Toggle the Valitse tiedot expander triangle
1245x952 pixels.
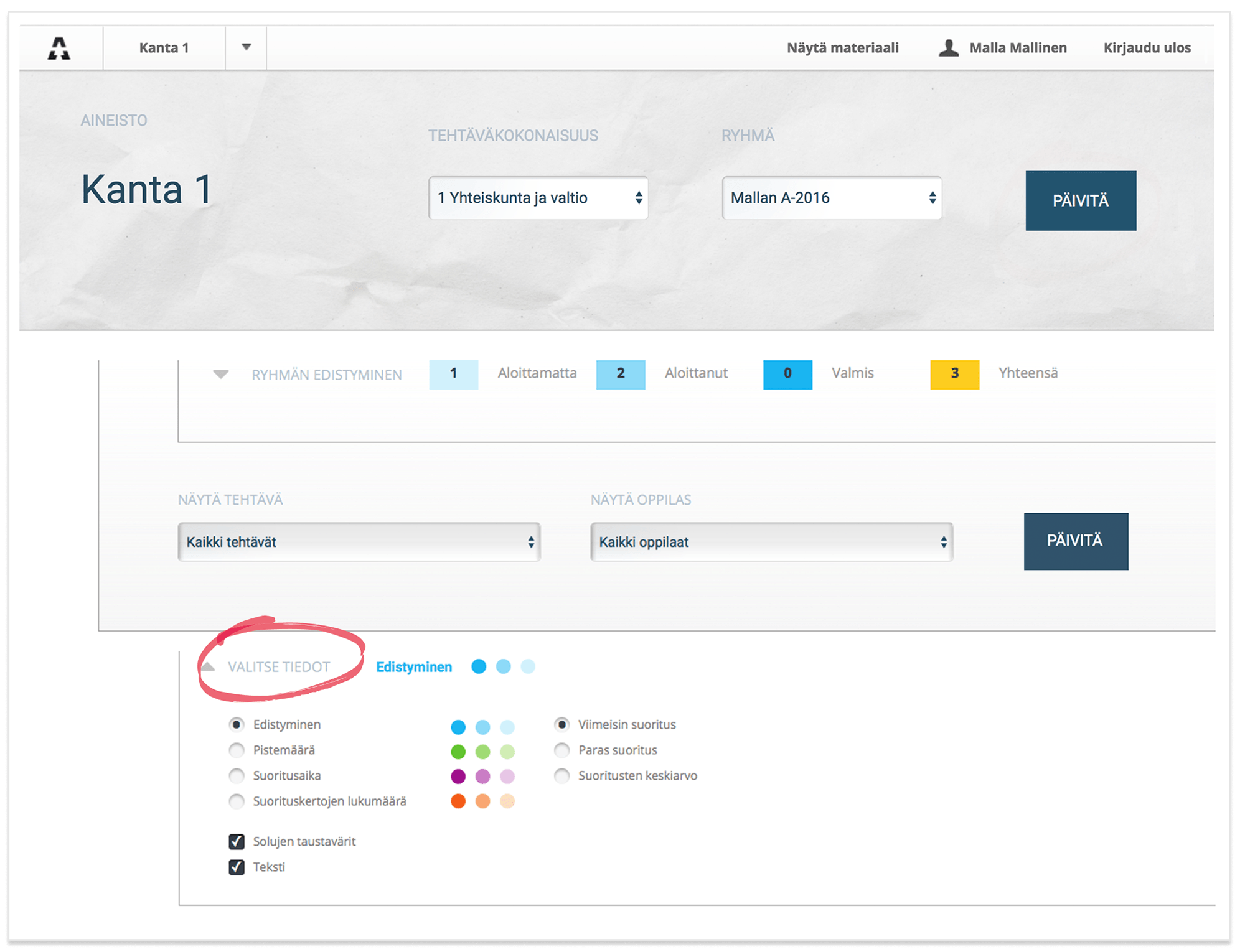(x=208, y=666)
